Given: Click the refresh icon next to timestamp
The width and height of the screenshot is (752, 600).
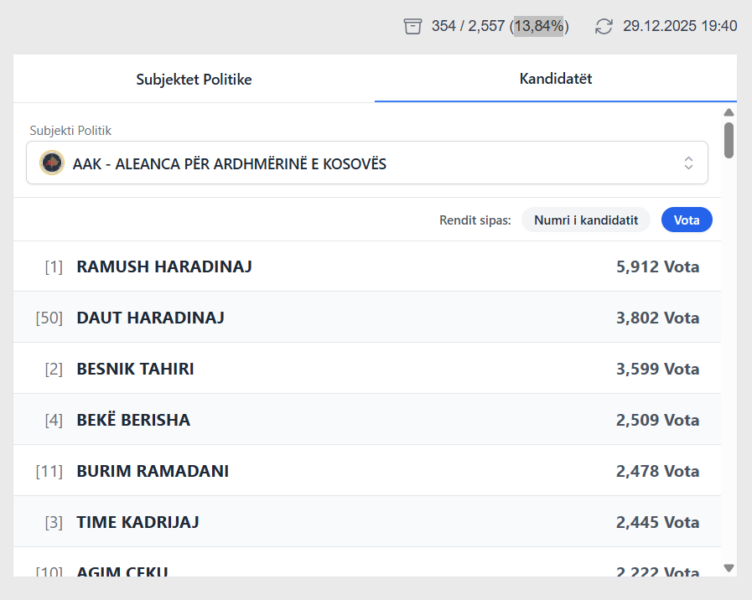Looking at the screenshot, I should [603, 26].
